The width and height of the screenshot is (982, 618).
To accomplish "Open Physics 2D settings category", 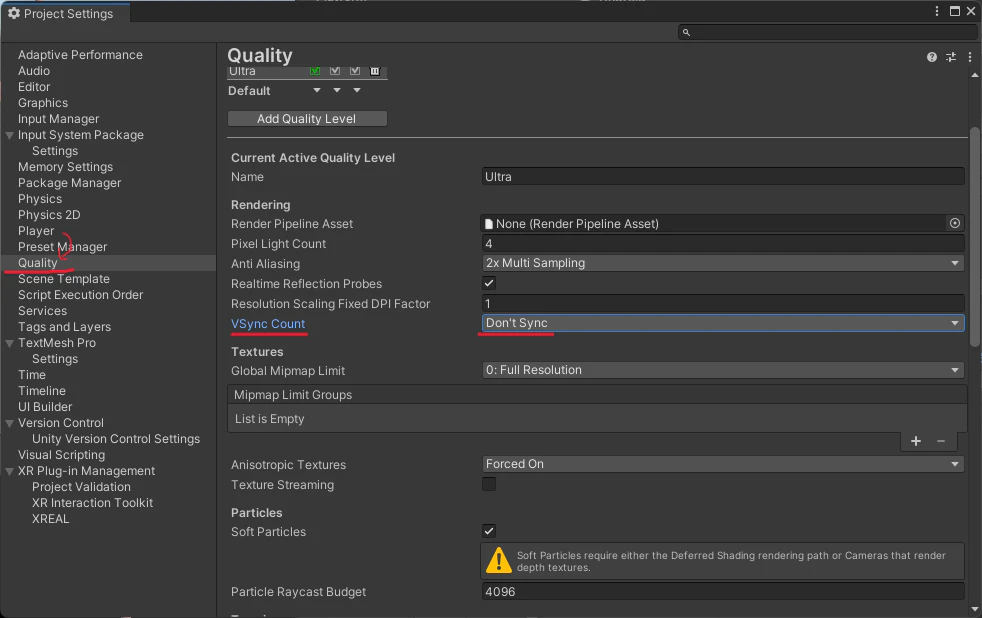I will pyautogui.click(x=49, y=215).
